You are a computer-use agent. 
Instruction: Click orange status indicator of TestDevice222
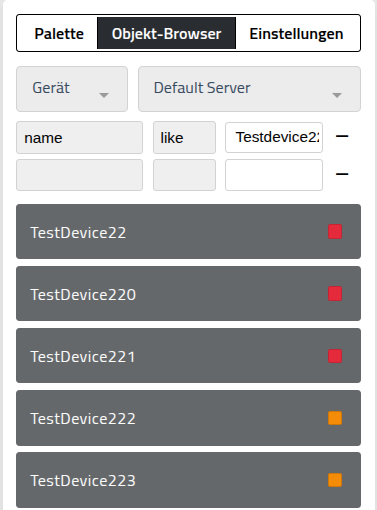click(x=335, y=418)
